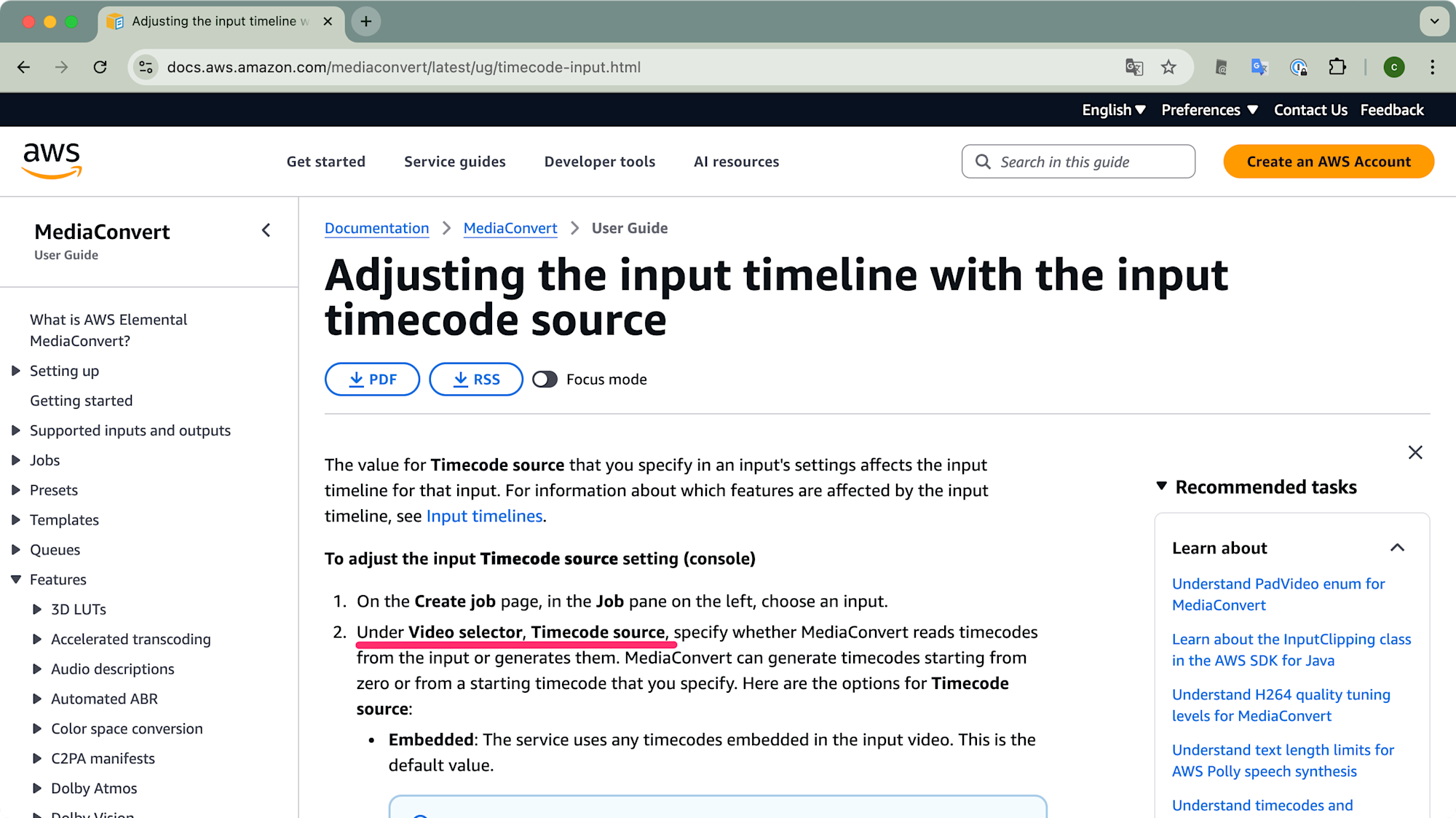Expand Accelerated transcoding item
Screen dimensions: 1456x818
pos(37,640)
